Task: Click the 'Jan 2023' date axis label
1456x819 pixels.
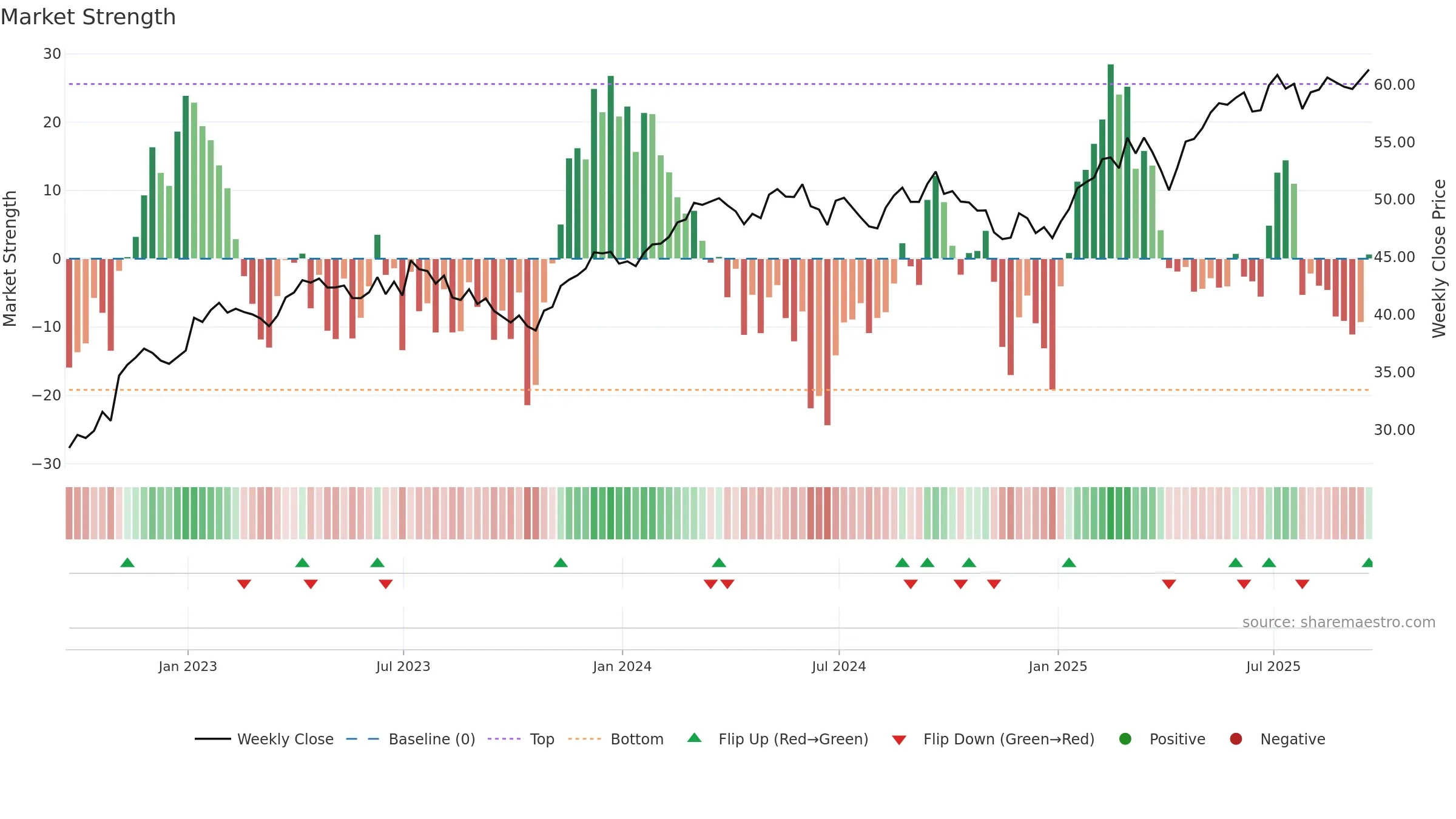Action: (188, 667)
